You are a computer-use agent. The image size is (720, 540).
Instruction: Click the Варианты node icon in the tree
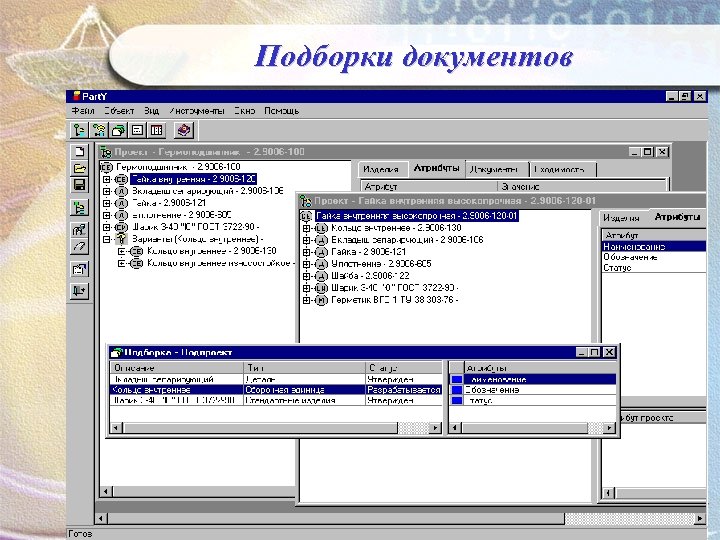(x=121, y=239)
